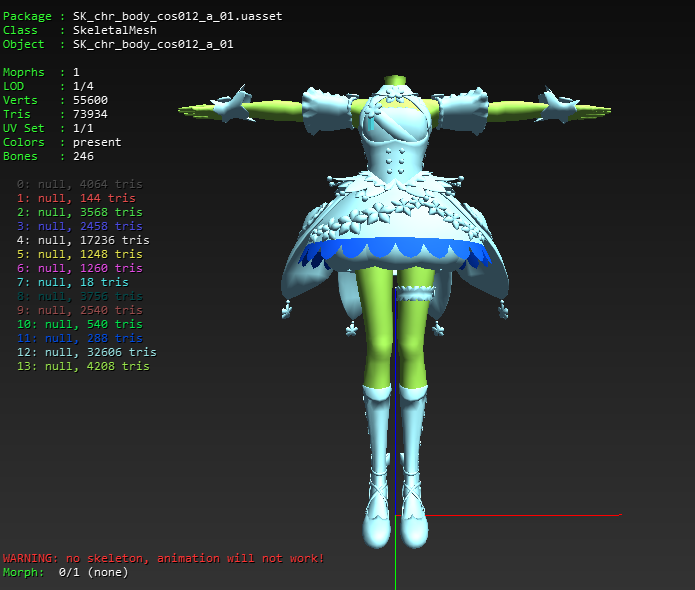Image resolution: width=695 pixels, height=590 pixels.
Task: Click the SkeletalMesh class value
Action: [x=114, y=30]
